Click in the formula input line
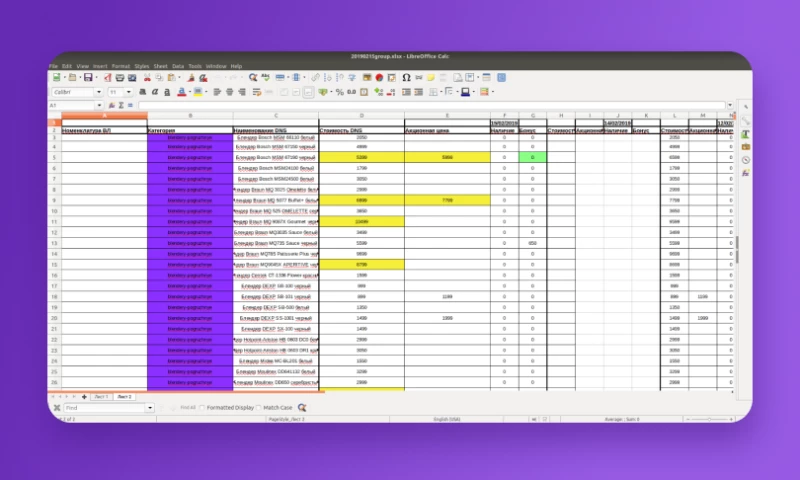Image resolution: width=800 pixels, height=480 pixels. (x=432, y=105)
